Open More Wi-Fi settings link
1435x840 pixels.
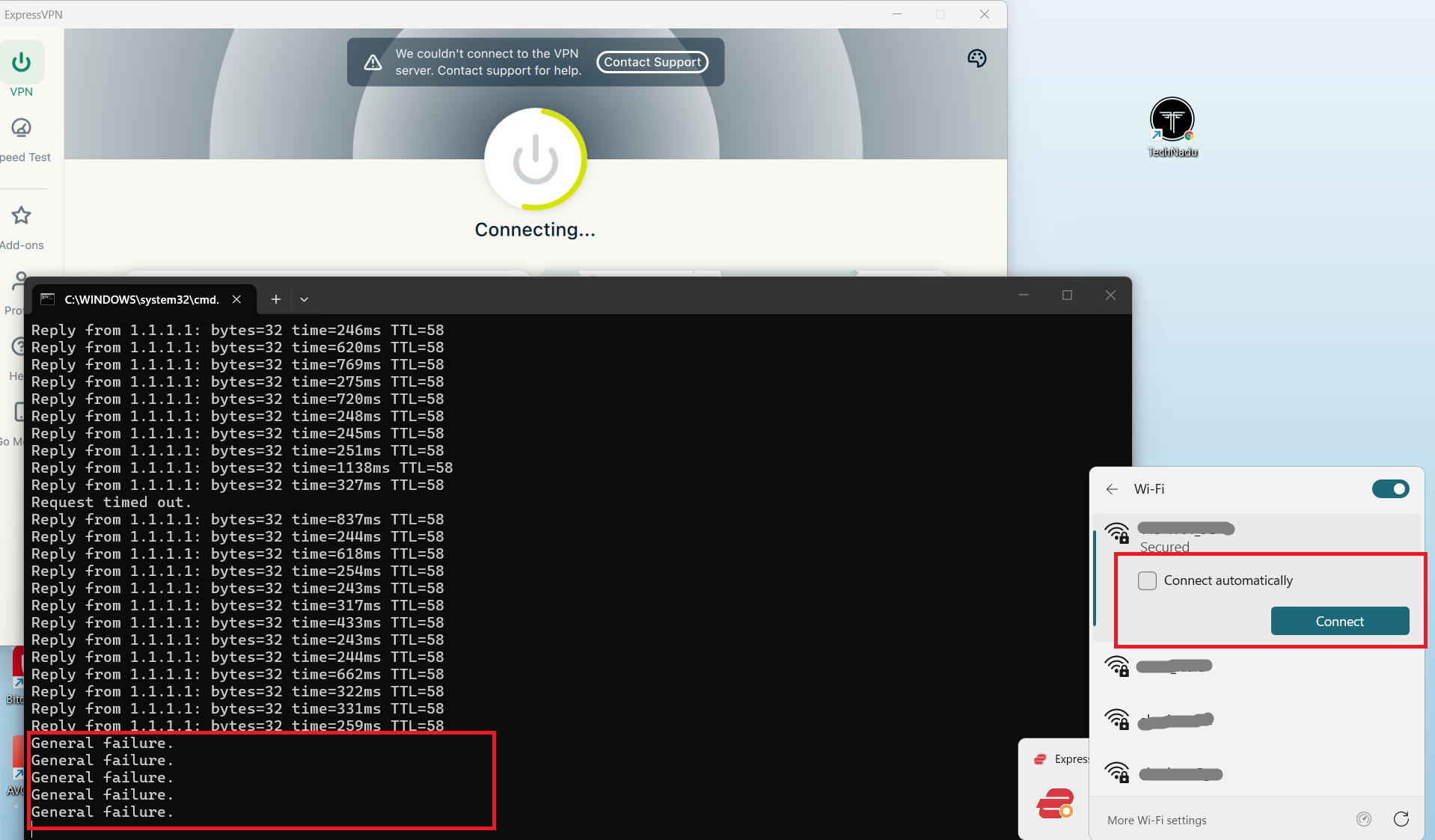[1157, 820]
